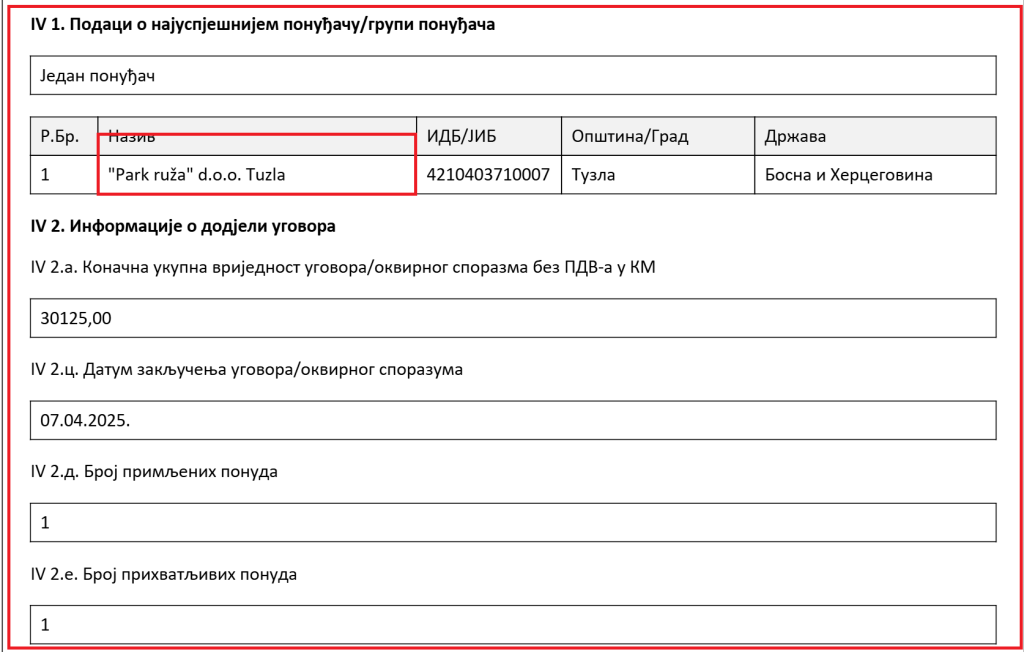Click the contract value field 30125,00
Screen dimensions: 1024x652
click(513, 318)
